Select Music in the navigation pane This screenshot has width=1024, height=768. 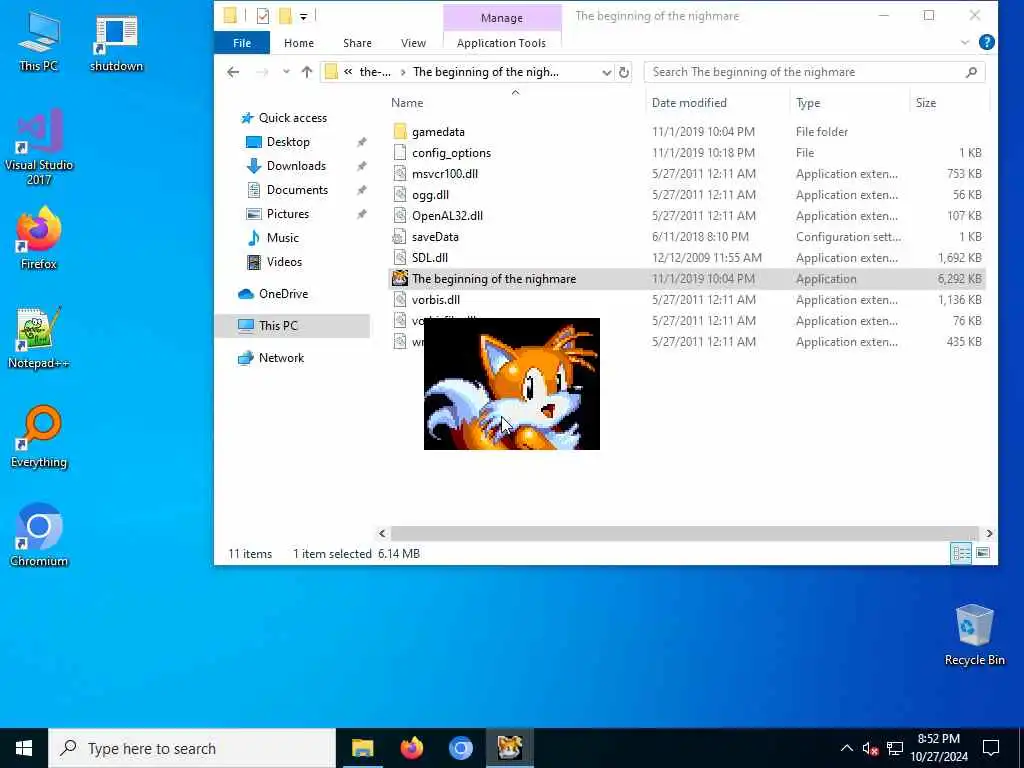(x=282, y=238)
